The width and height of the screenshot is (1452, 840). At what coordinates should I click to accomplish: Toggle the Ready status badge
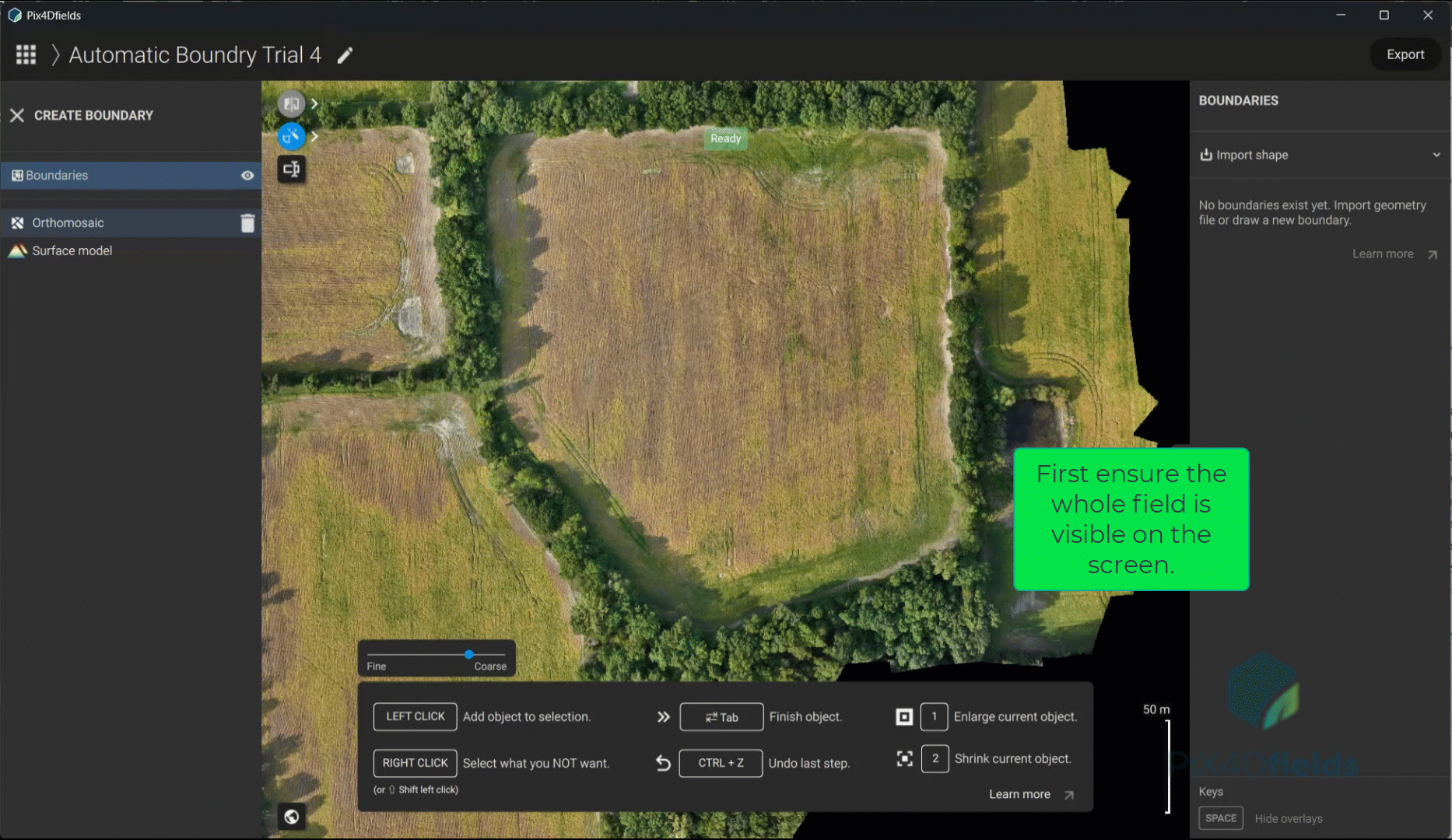click(724, 138)
